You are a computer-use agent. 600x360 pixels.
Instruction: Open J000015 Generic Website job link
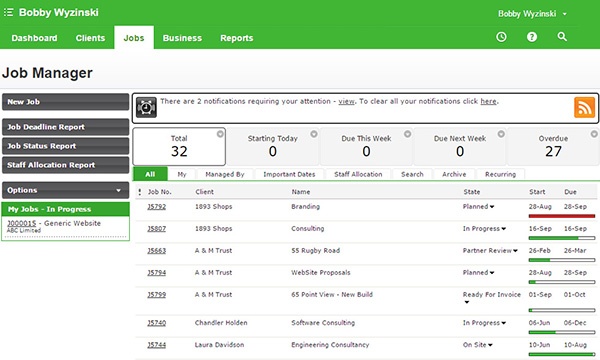click(21, 223)
